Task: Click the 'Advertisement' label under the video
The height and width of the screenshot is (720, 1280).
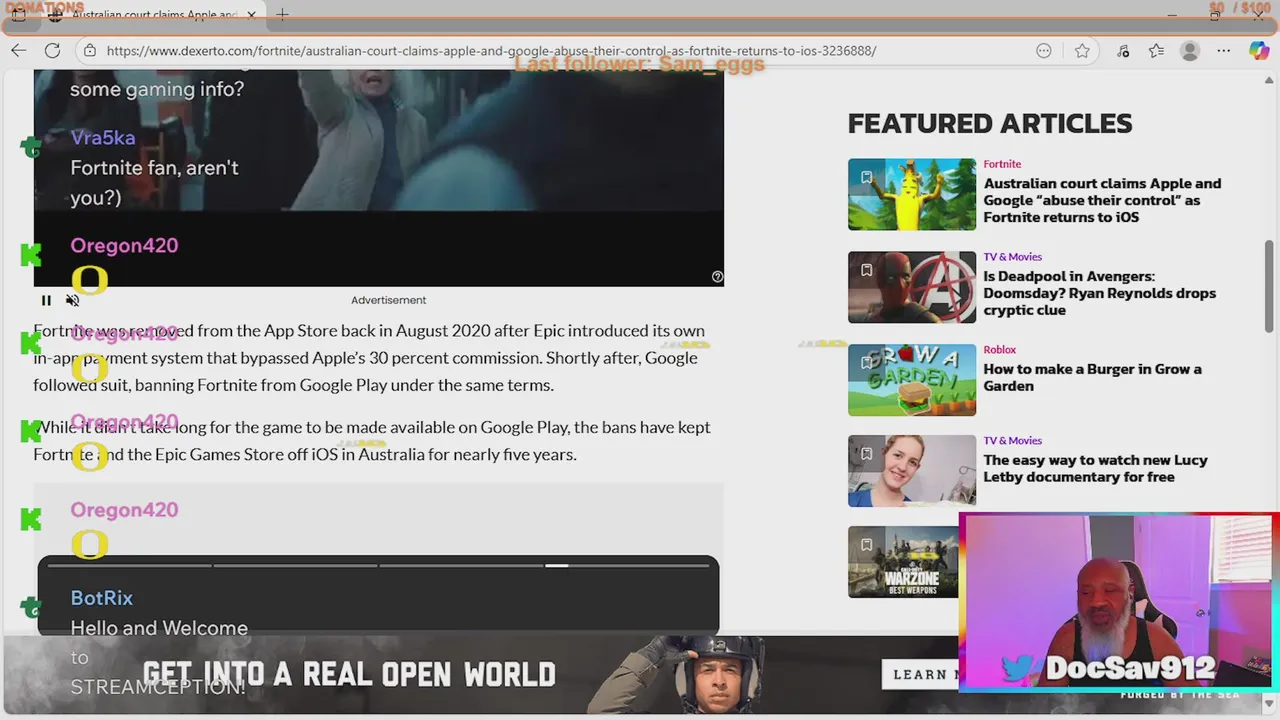Action: click(388, 300)
